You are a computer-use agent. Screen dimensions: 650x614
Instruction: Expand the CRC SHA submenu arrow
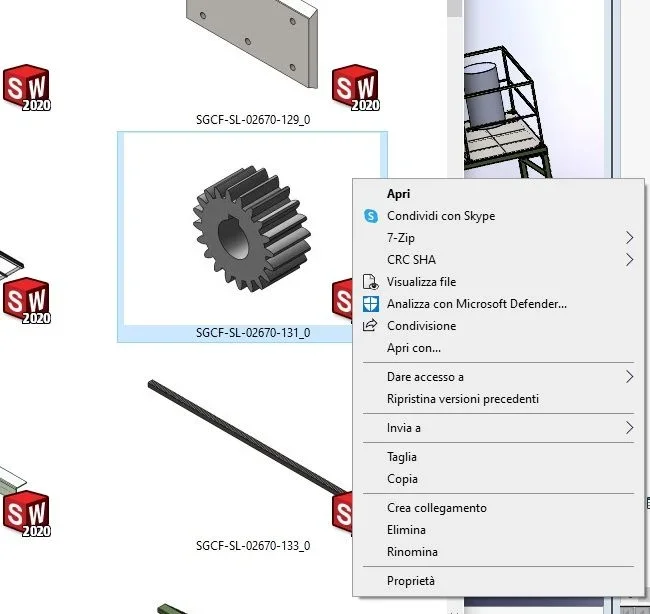pyautogui.click(x=629, y=260)
